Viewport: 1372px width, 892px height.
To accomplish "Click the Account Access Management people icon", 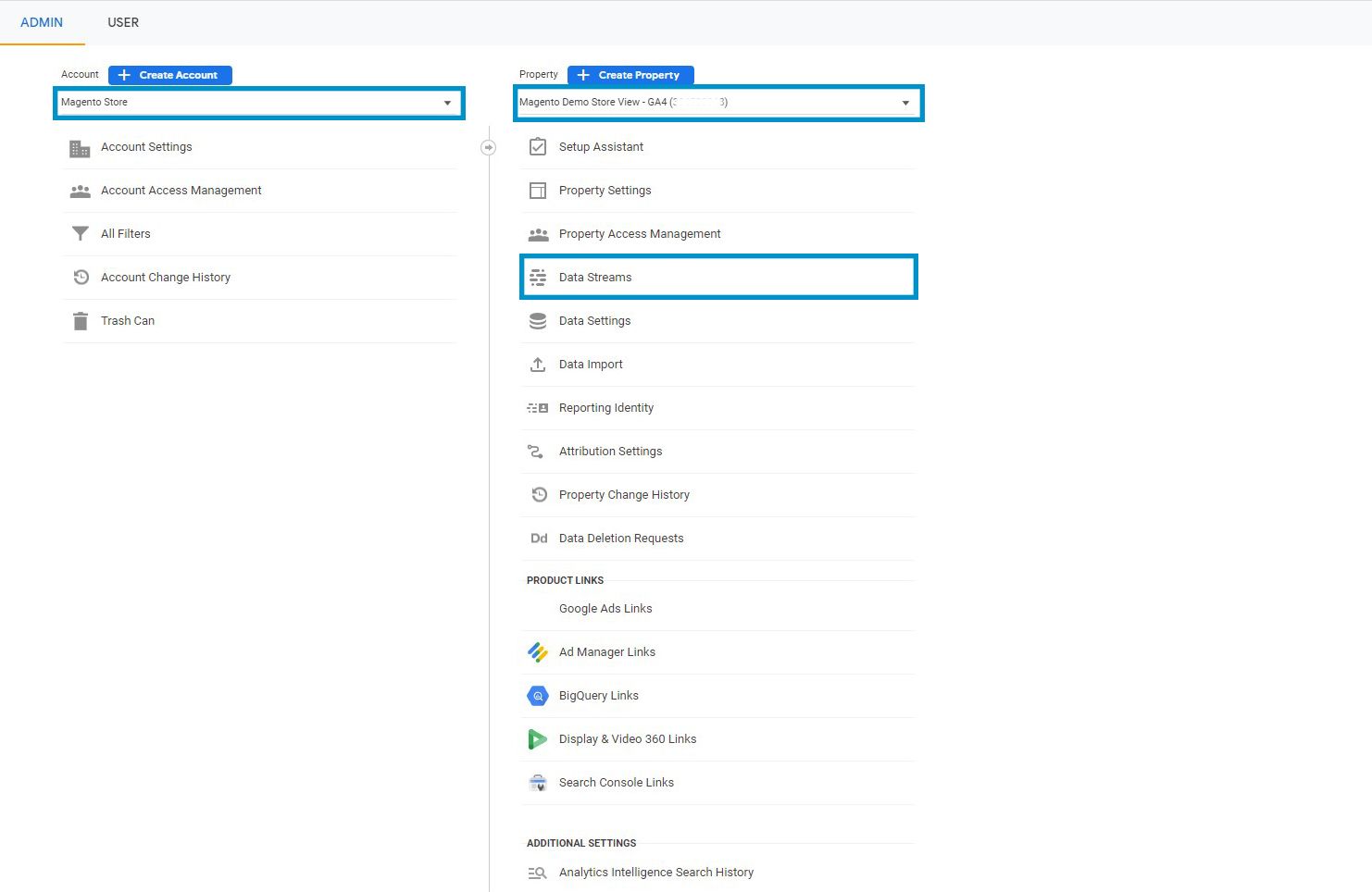I will pyautogui.click(x=81, y=190).
